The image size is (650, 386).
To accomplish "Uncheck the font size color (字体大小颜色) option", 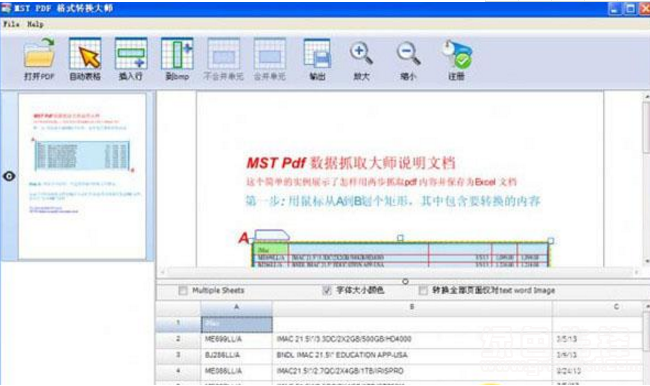I will tap(327, 290).
